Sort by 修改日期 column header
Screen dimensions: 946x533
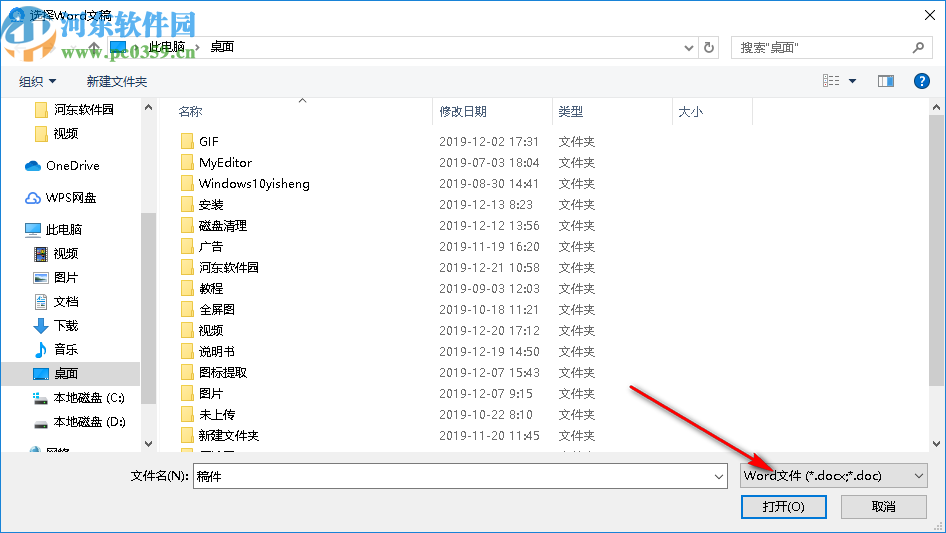tap(463, 112)
